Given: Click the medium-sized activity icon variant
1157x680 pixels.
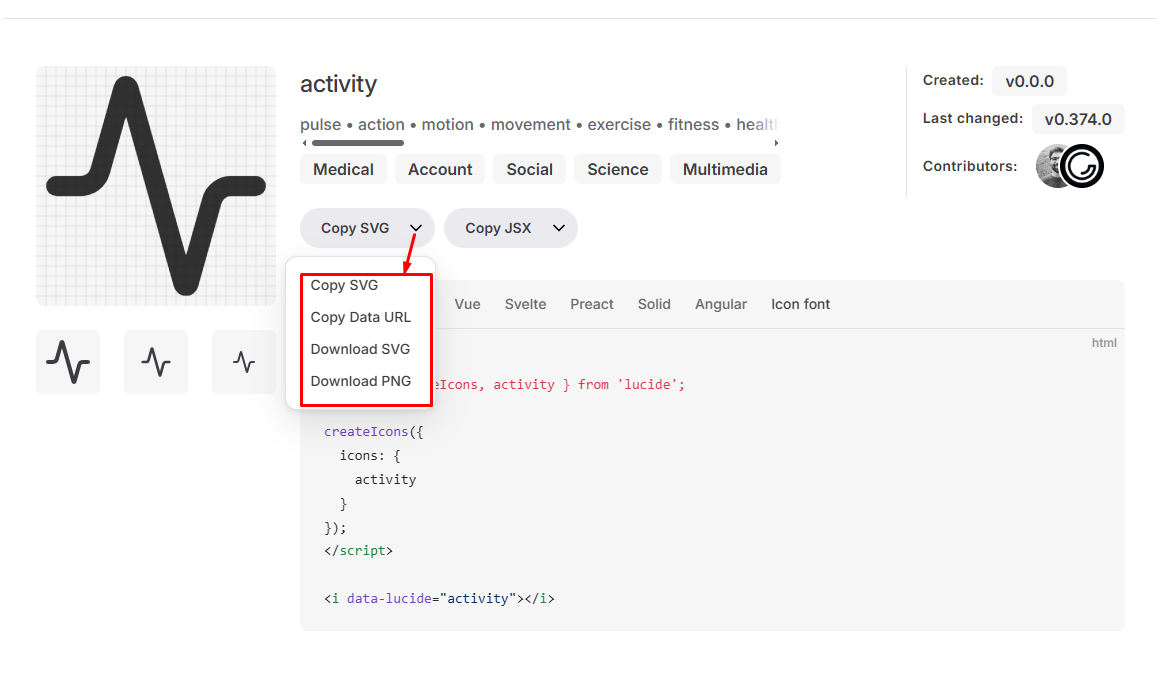Looking at the screenshot, I should pos(156,361).
